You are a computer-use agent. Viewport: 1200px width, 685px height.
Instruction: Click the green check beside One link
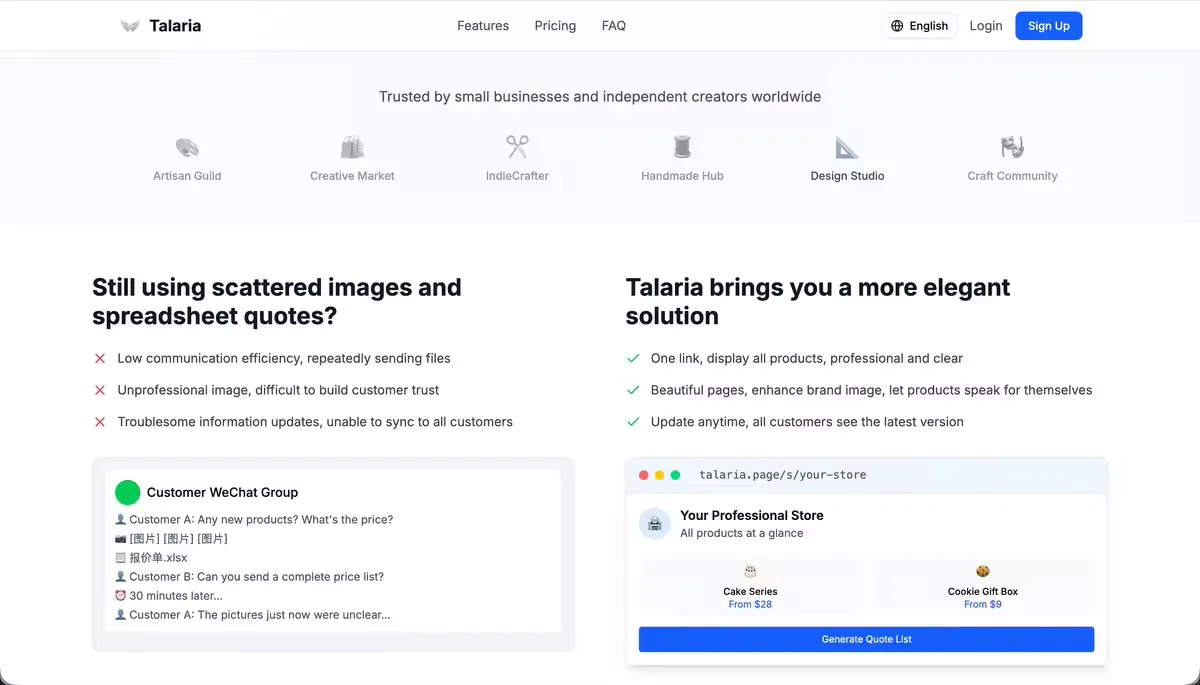[633, 358]
